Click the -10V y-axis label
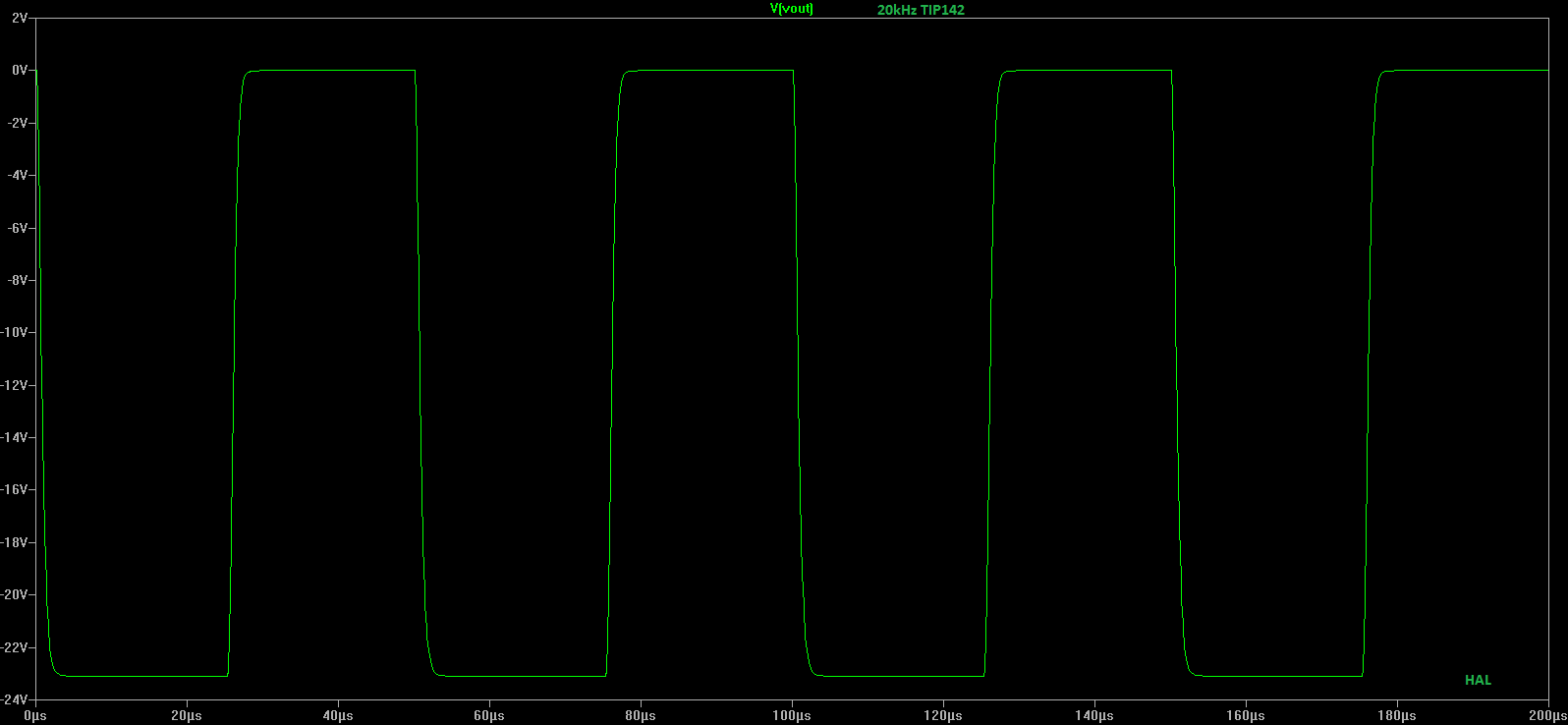The width and height of the screenshot is (1568, 725). tap(14, 332)
